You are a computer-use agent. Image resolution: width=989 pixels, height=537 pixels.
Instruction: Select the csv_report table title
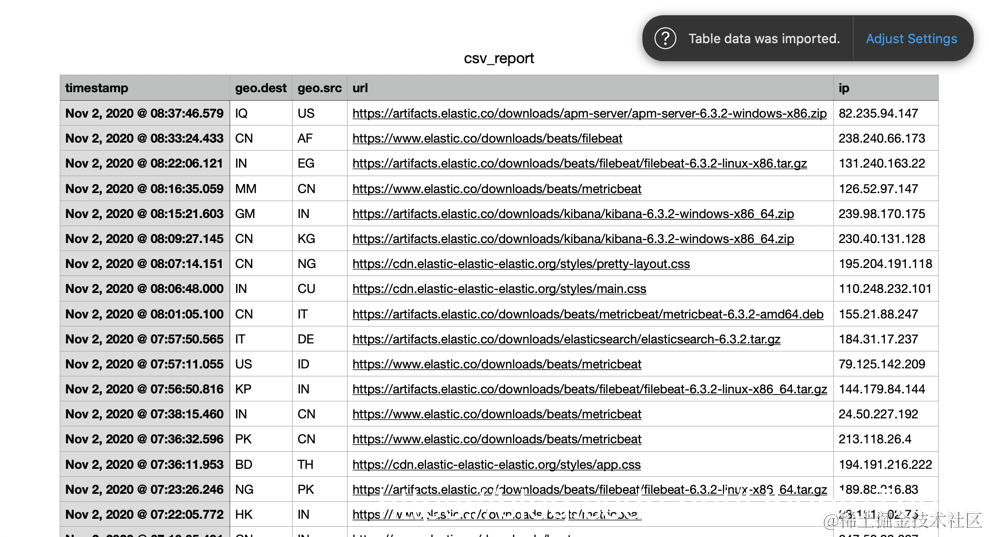(x=499, y=58)
